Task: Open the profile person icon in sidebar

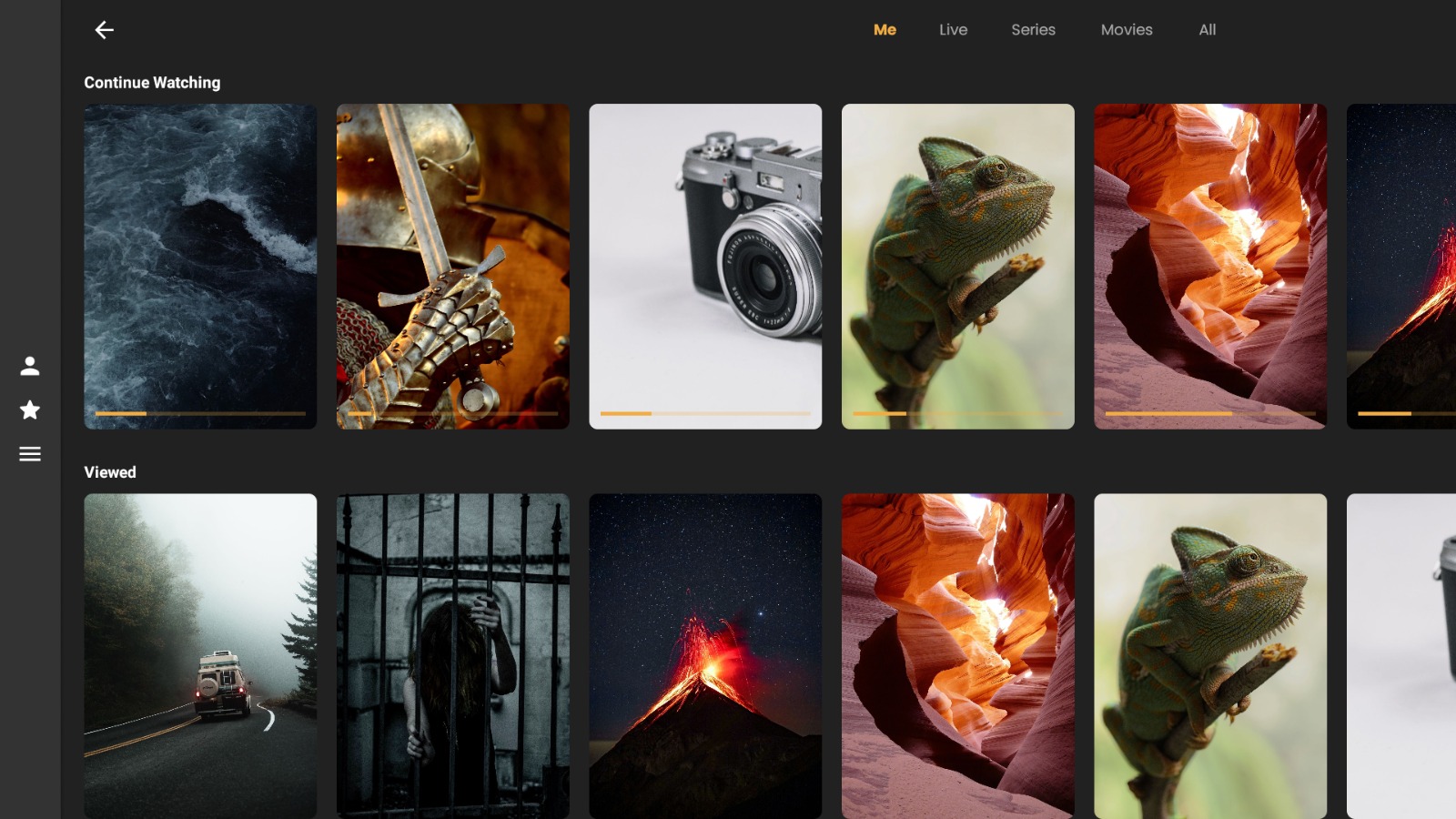Action: 30,366
